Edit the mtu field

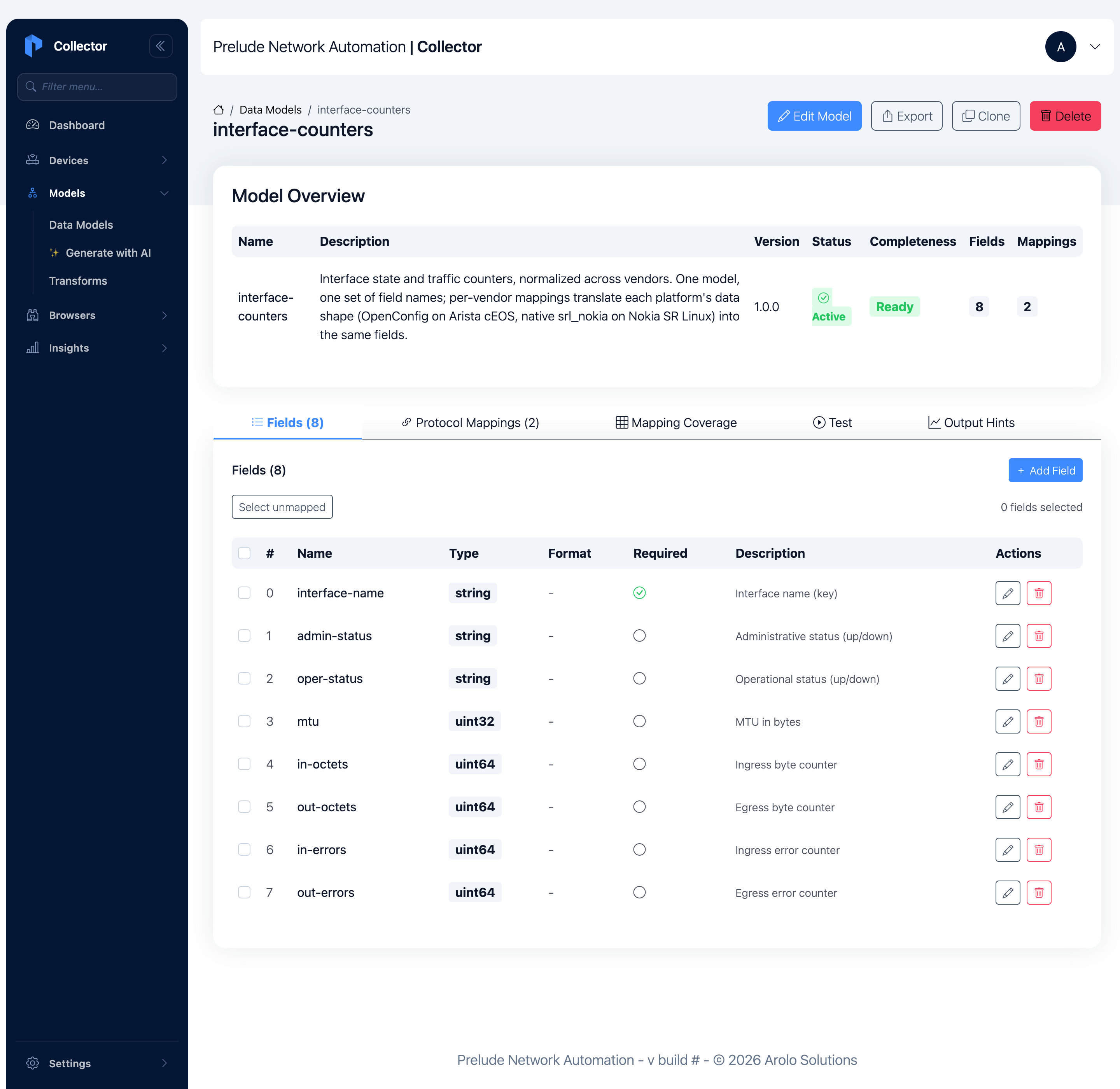pyautogui.click(x=1007, y=721)
